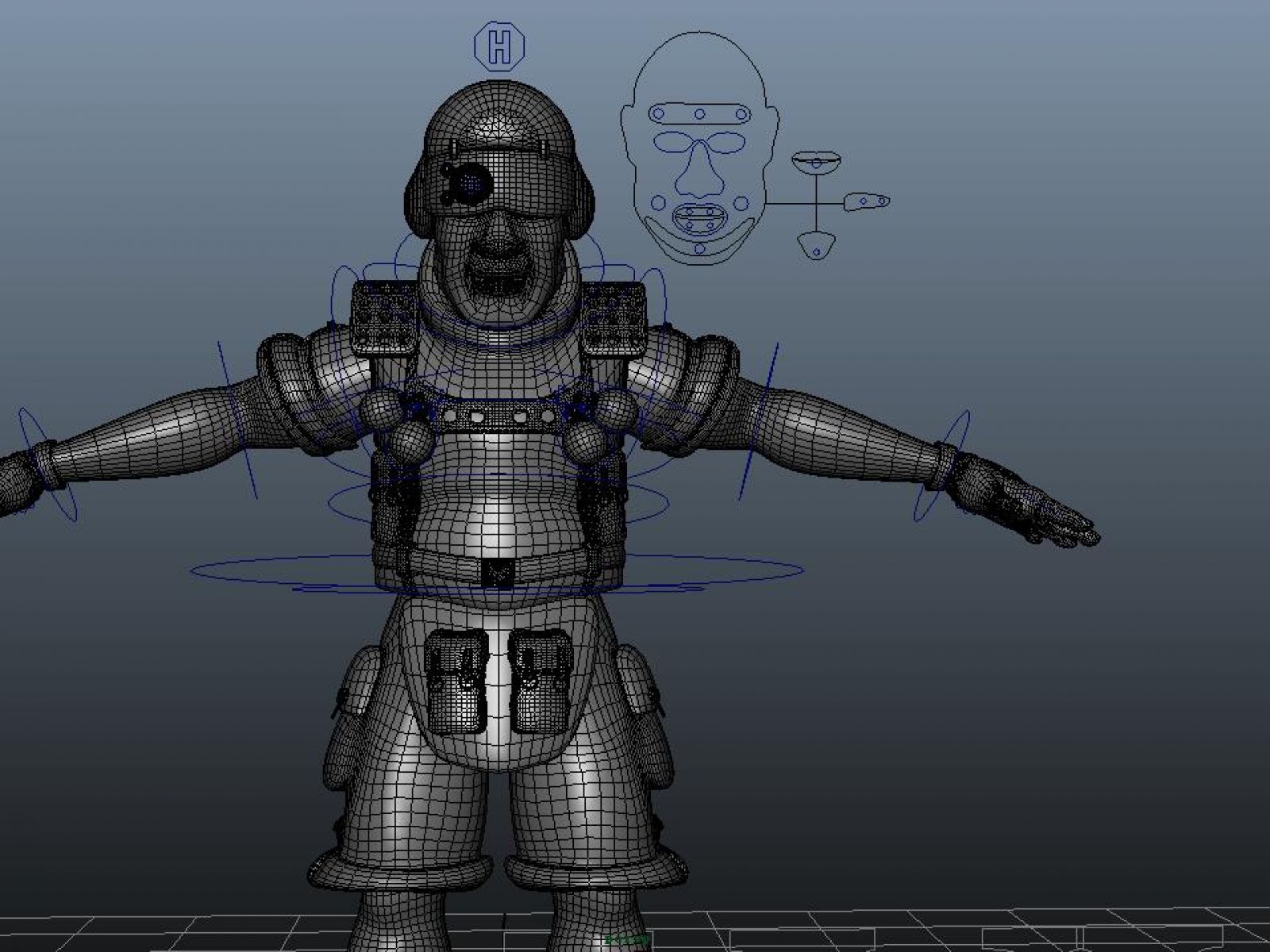Select the middle brow circle in the face panel
Viewport: 1270px width, 952px height.
699,114
